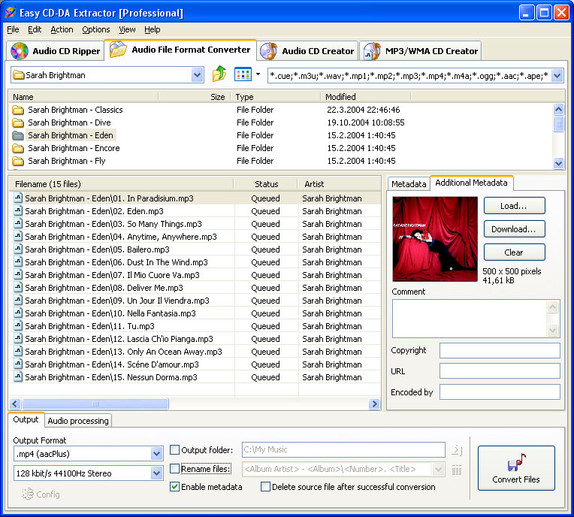Tick the Rename files checkbox
Image resolution: width=574 pixels, height=517 pixels.
pyautogui.click(x=175, y=469)
